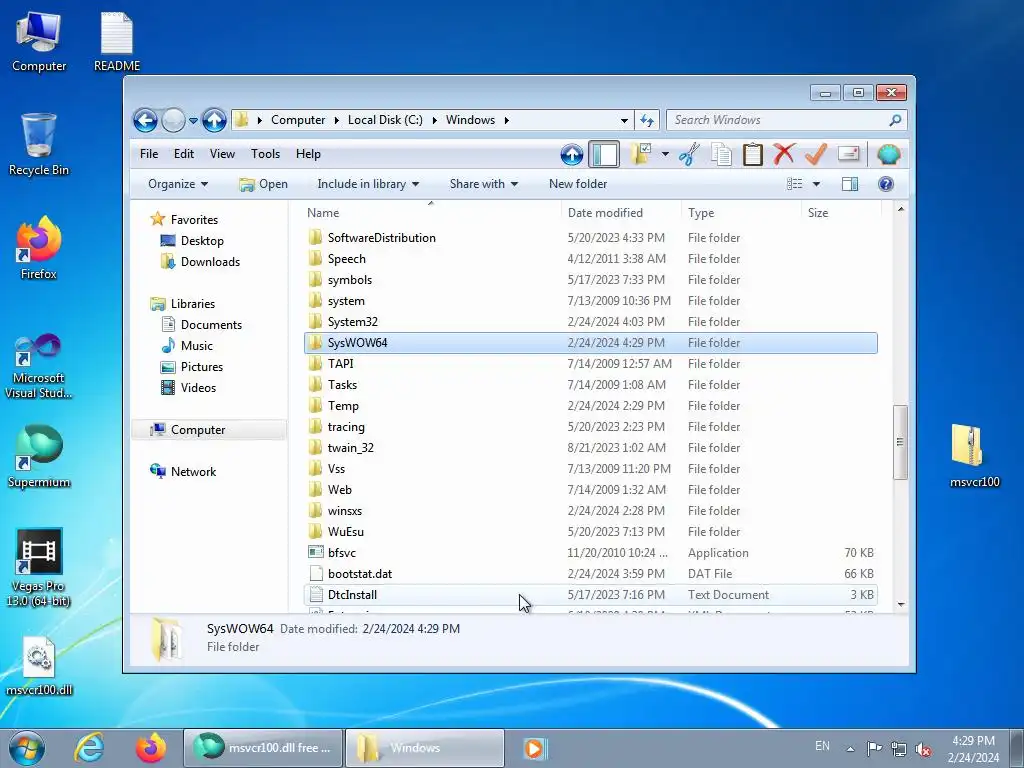The width and height of the screenshot is (1024, 768).
Task: Sort by the Name column header
Action: (431, 213)
